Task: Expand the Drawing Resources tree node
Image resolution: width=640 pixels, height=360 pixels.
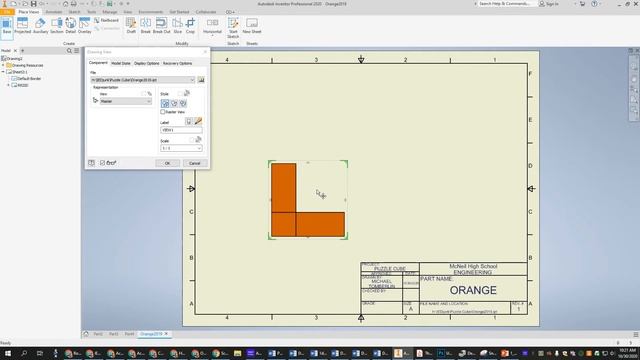Action: click(x=3, y=65)
